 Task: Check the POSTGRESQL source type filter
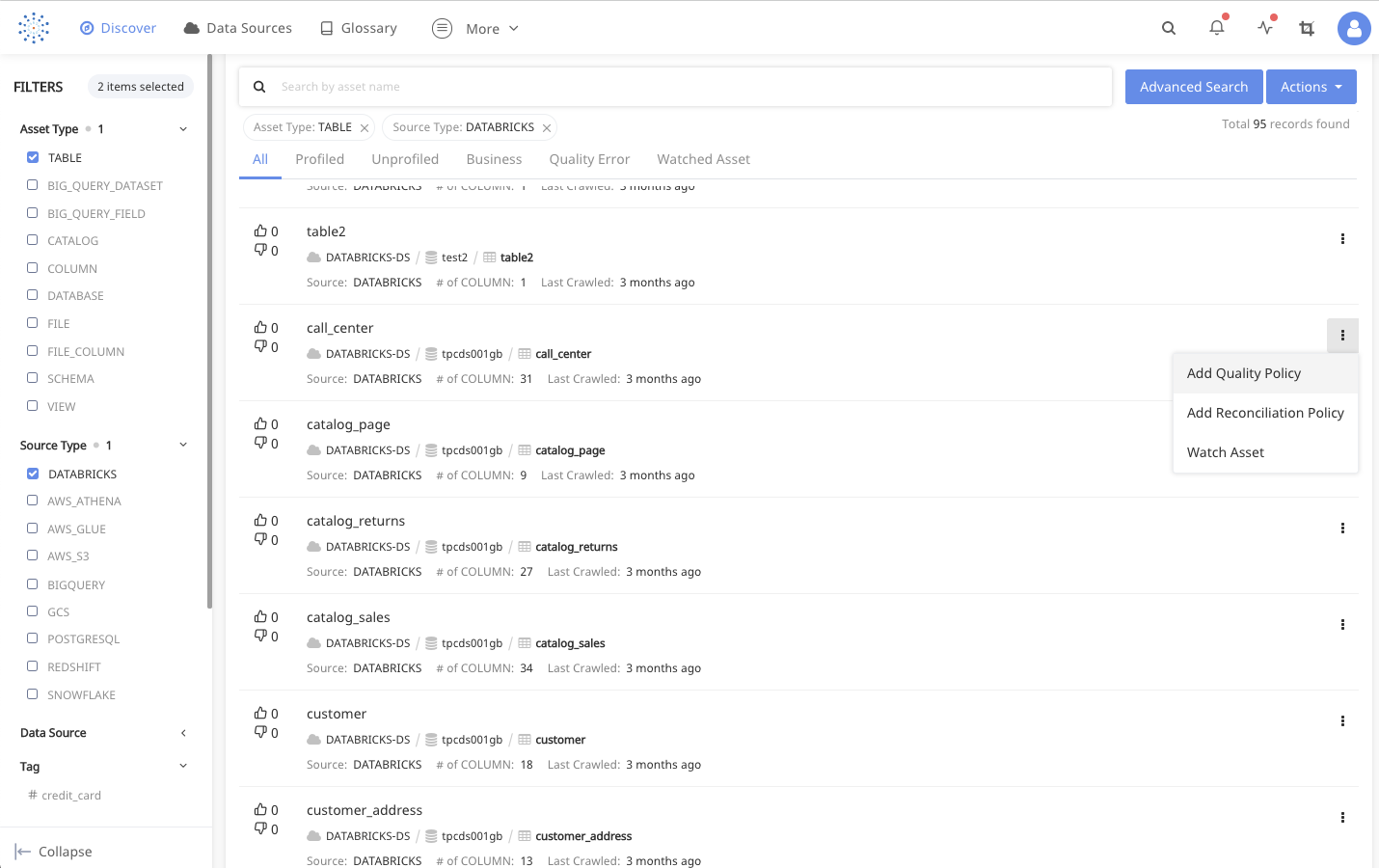click(x=33, y=638)
